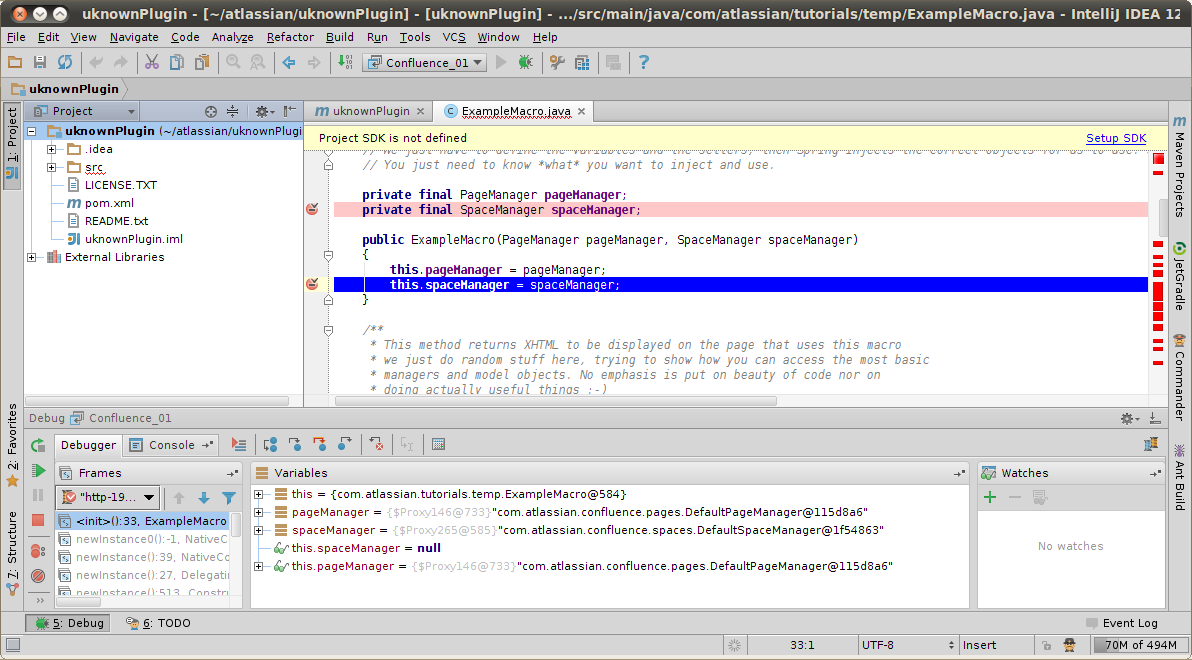Screen dimensions: 1192x660
Task: Click the Cut scissors toolbar icon
Action: tap(152, 62)
